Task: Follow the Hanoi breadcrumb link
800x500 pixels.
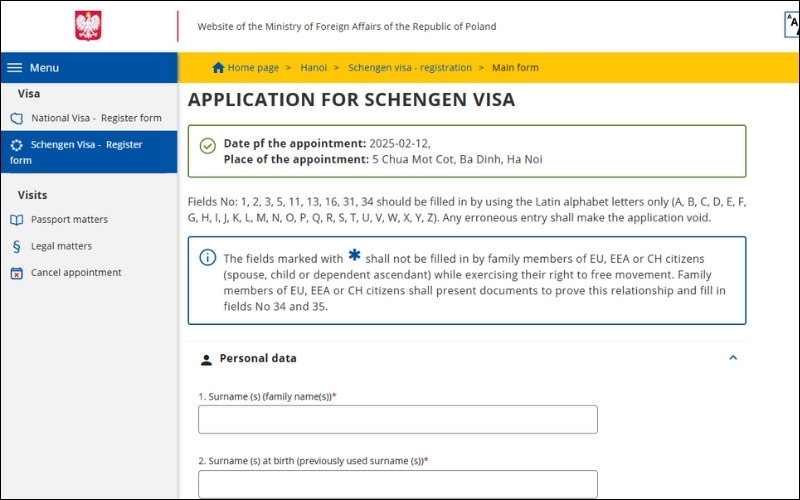Action: 316,68
